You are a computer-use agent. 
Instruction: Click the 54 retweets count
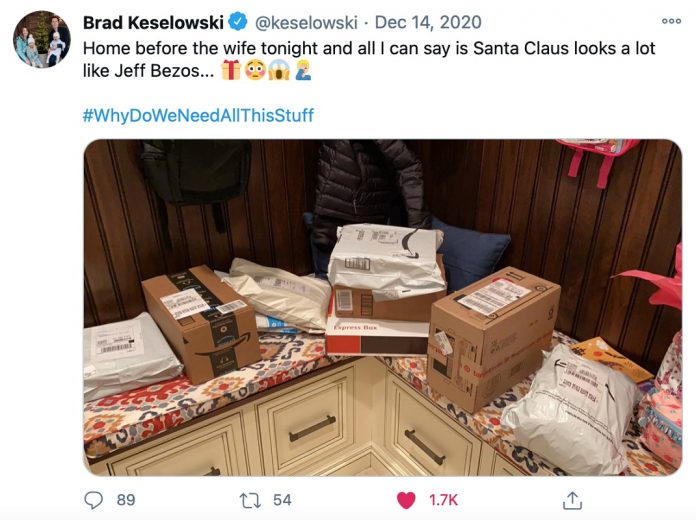click(282, 500)
